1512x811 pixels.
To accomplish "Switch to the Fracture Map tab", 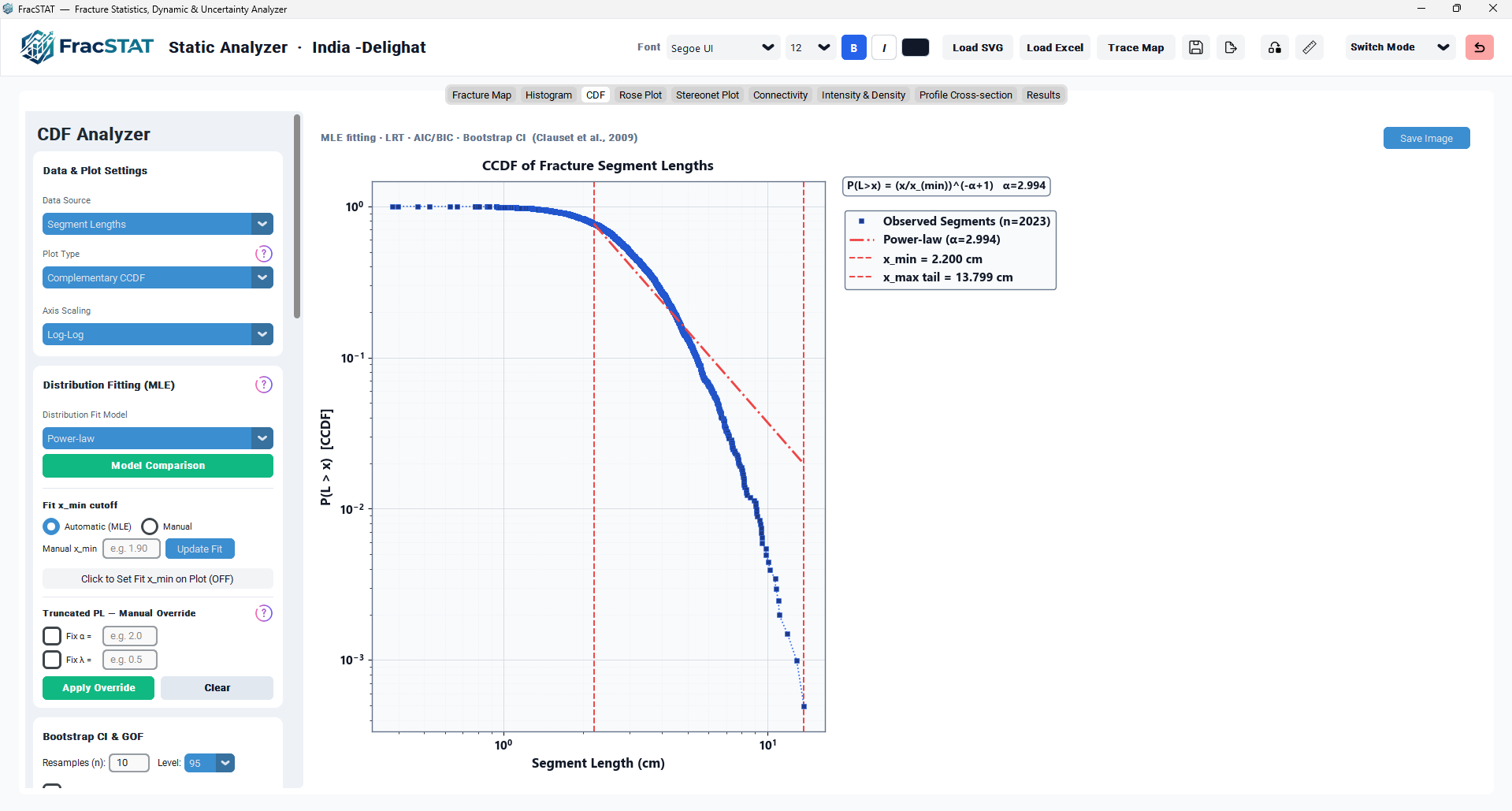I will (481, 95).
